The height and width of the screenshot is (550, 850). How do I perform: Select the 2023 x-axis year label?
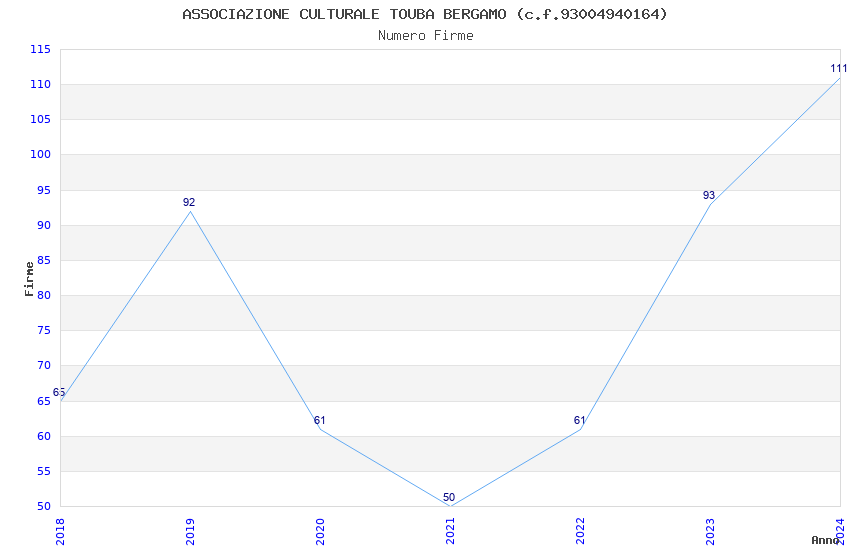pyautogui.click(x=710, y=532)
